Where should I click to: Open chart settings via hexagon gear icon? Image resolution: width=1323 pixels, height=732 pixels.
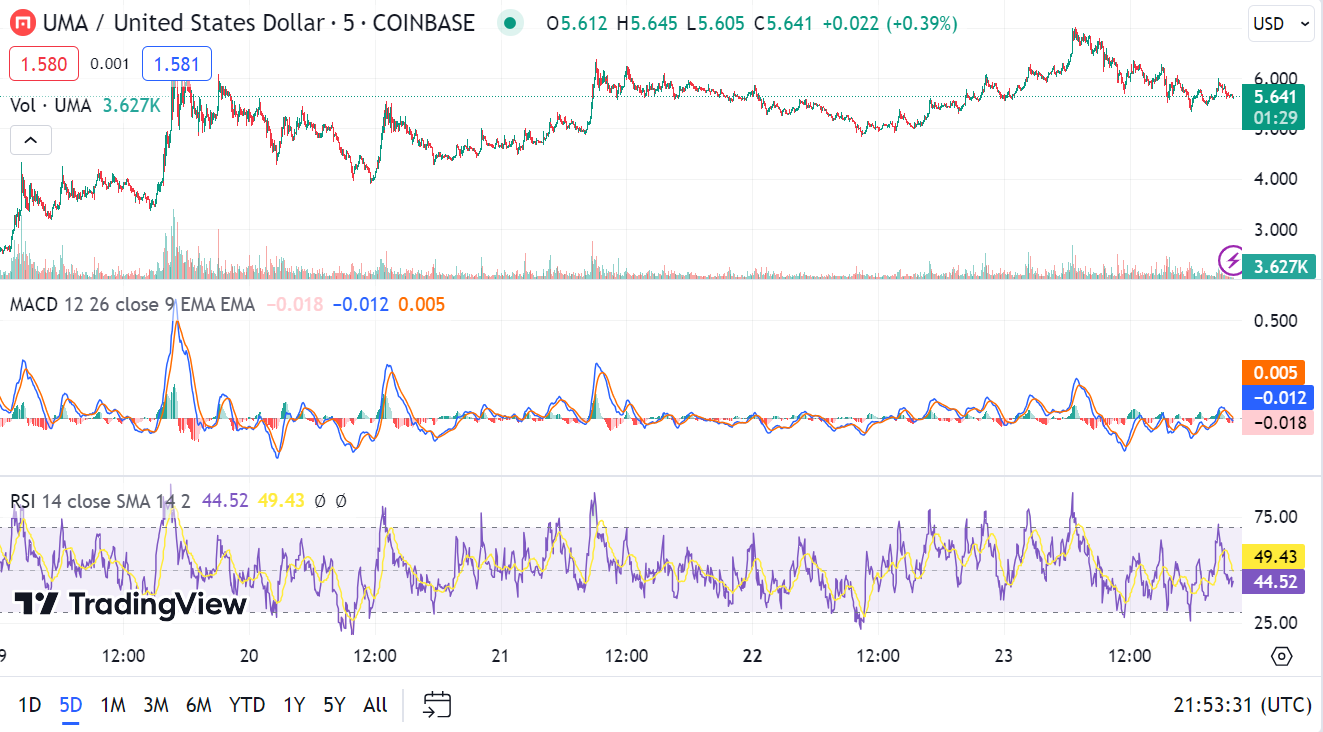(x=1281, y=656)
